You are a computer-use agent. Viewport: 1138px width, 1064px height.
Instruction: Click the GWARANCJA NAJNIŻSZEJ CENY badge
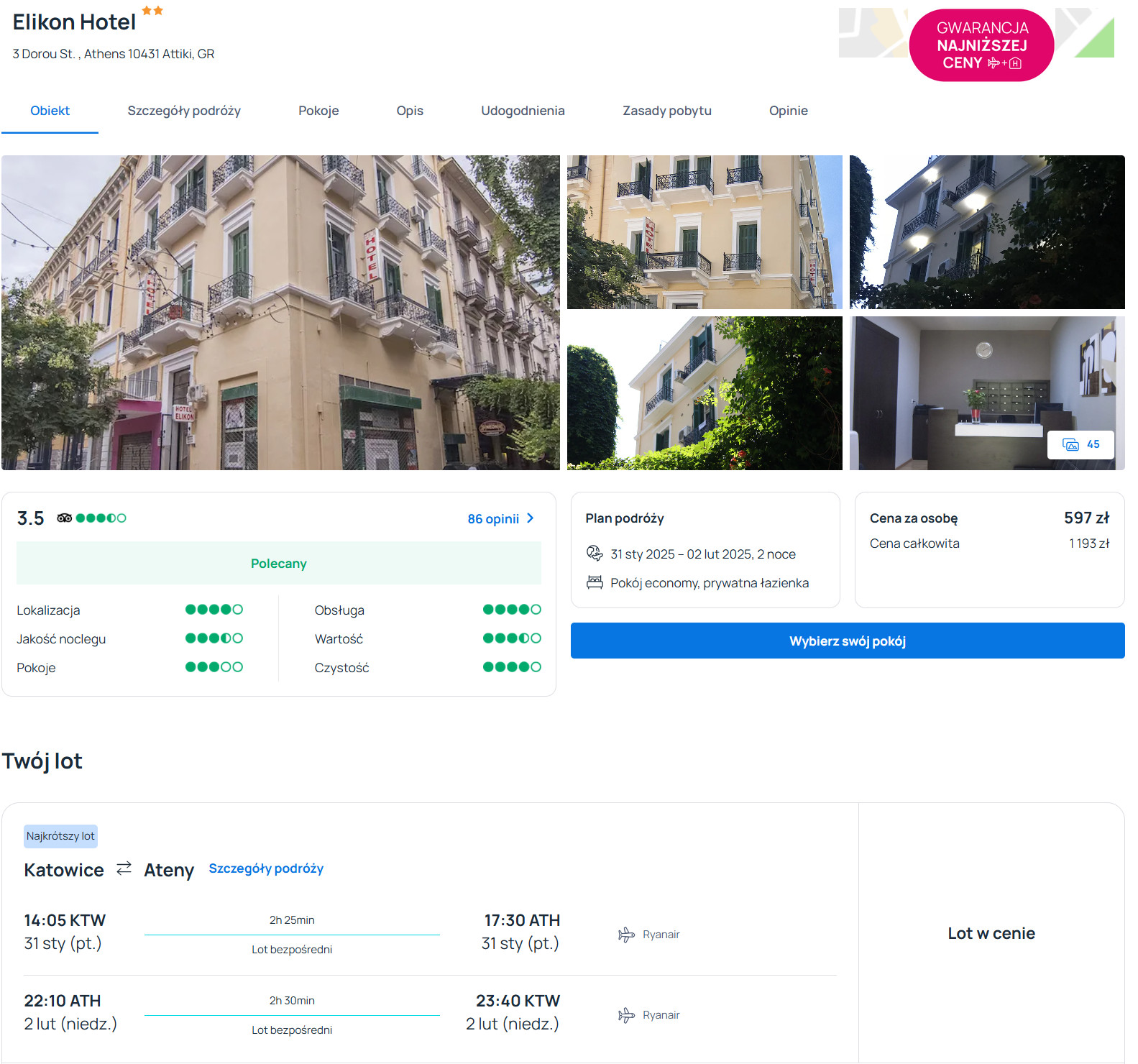click(x=981, y=45)
